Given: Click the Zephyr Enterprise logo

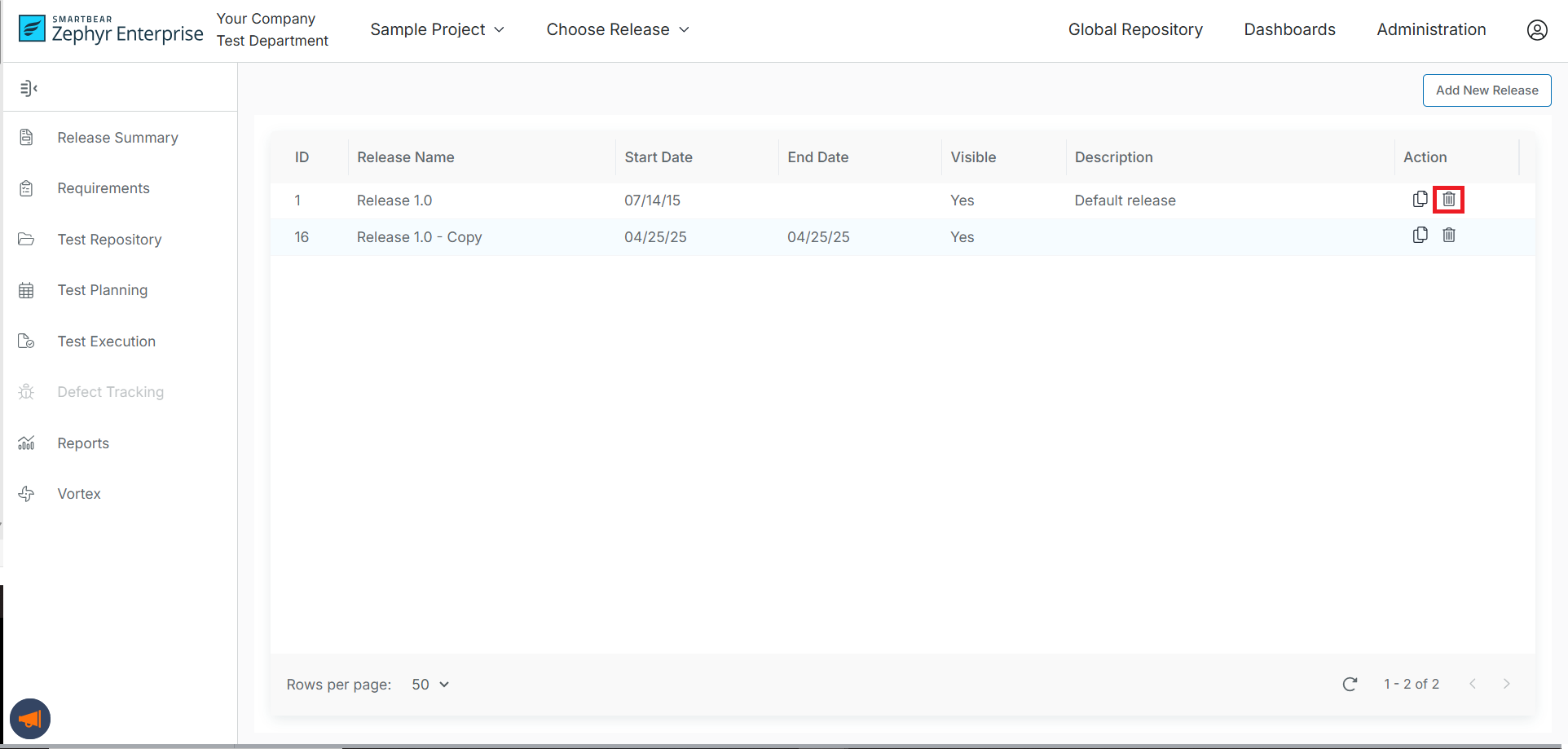Looking at the screenshot, I should [111, 30].
